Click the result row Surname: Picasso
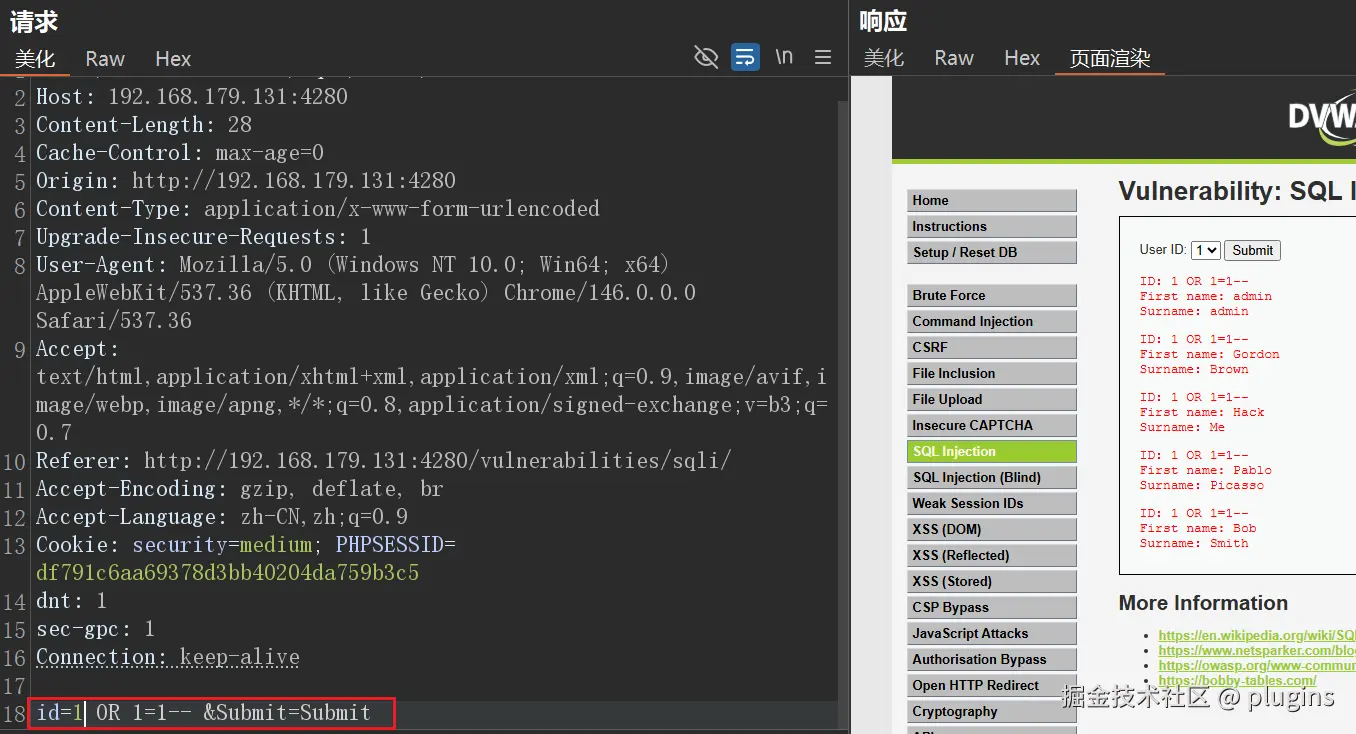The width and height of the screenshot is (1356, 734). point(1202,485)
